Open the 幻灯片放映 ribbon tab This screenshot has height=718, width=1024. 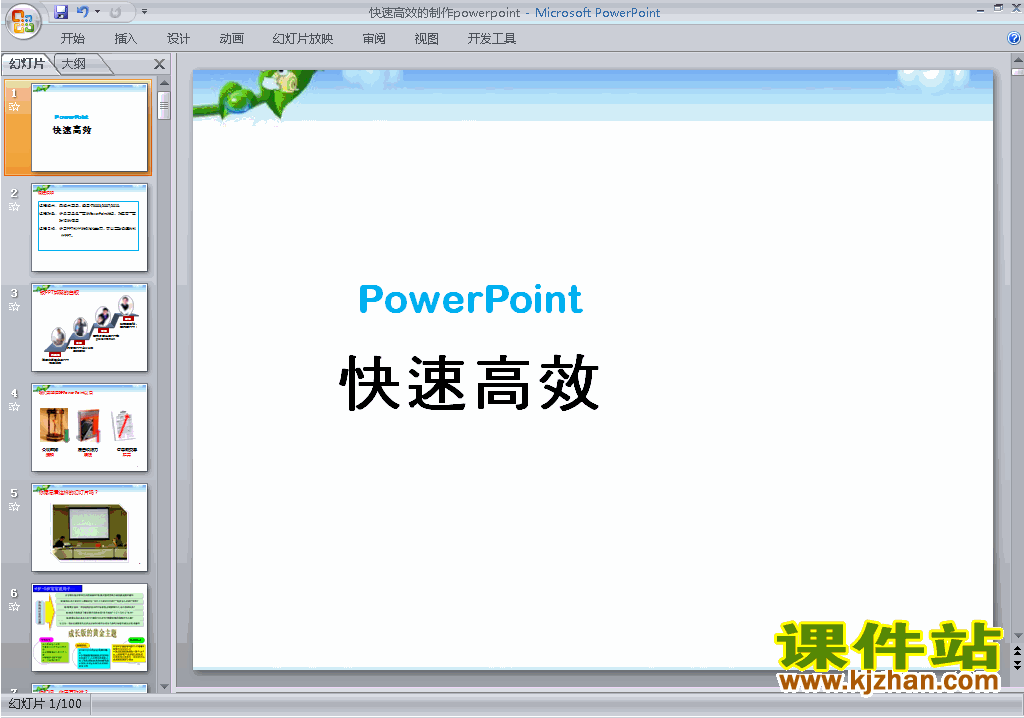click(303, 39)
